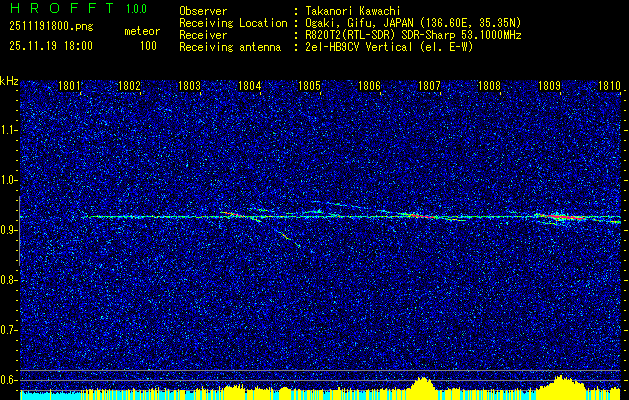Click the 1.1 kHz axis label
This screenshot has height=400, width=629.
[8, 130]
